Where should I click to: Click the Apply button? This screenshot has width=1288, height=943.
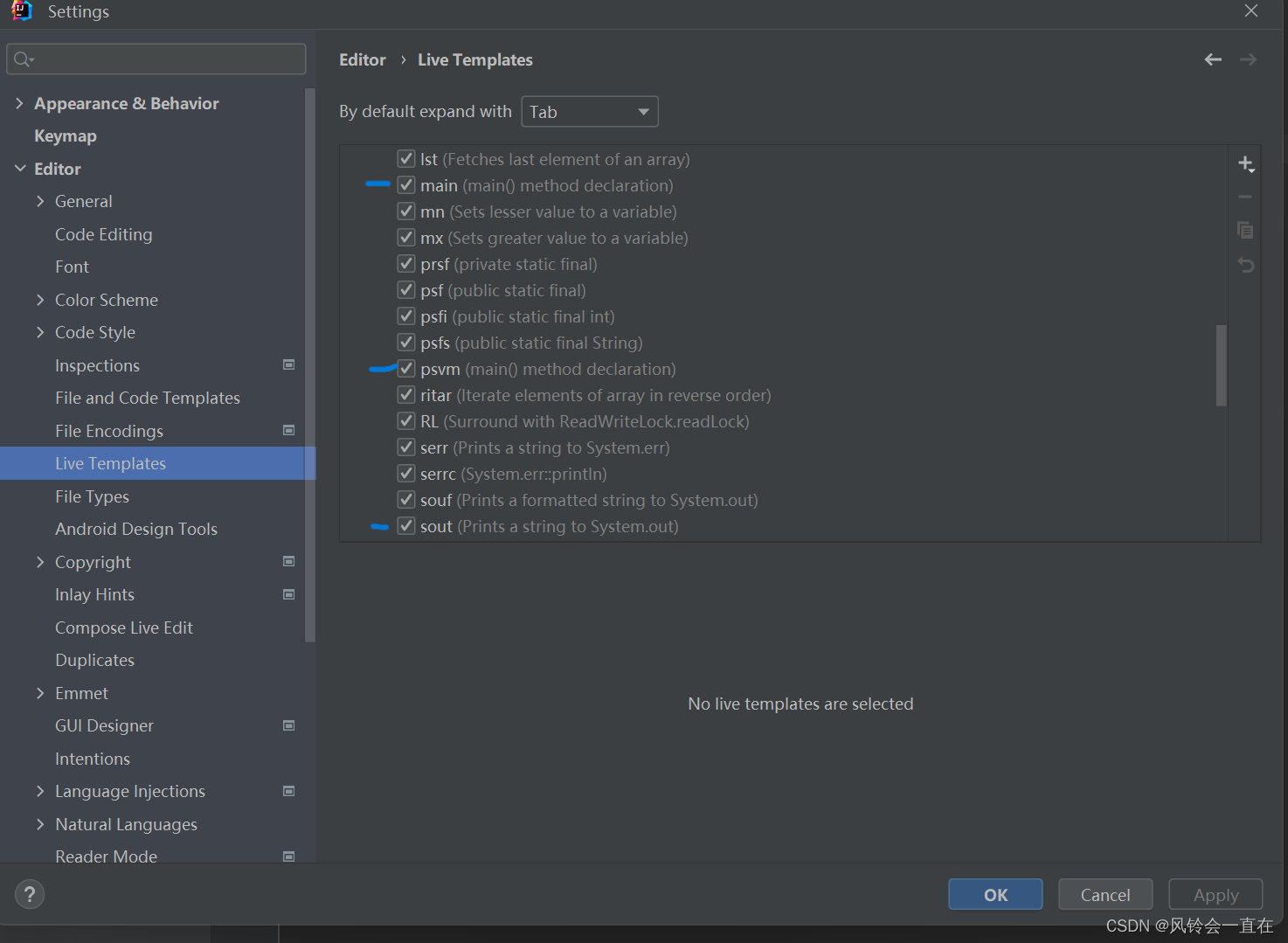(1215, 894)
